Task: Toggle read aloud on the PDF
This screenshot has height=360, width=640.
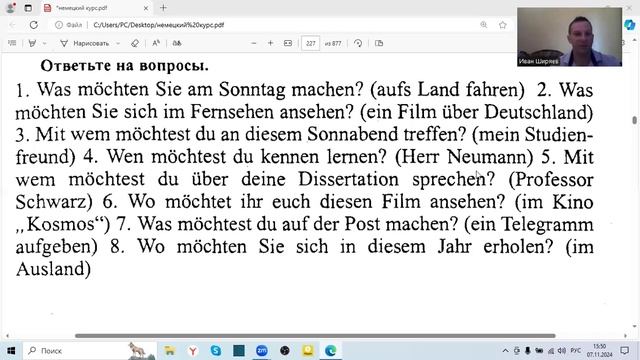Action: point(156,43)
